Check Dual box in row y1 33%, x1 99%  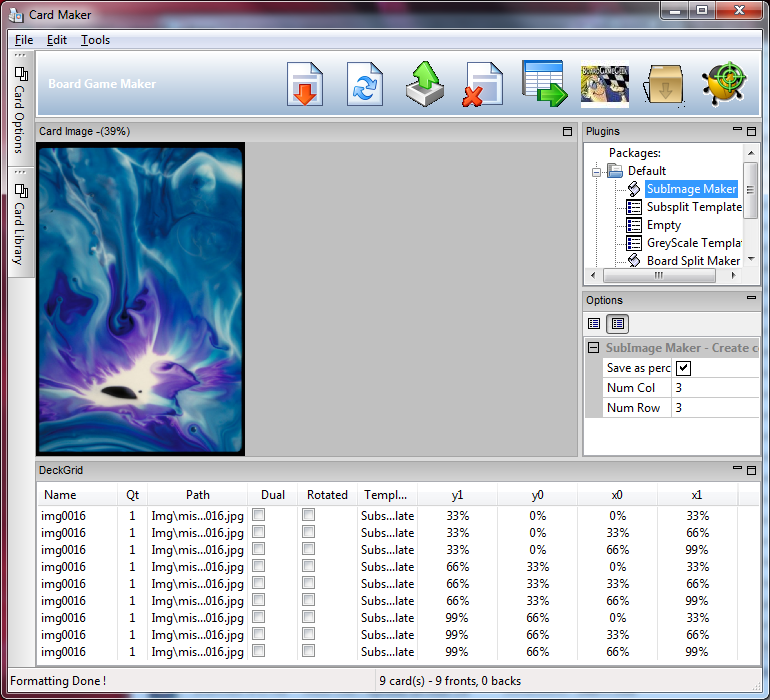click(258, 549)
